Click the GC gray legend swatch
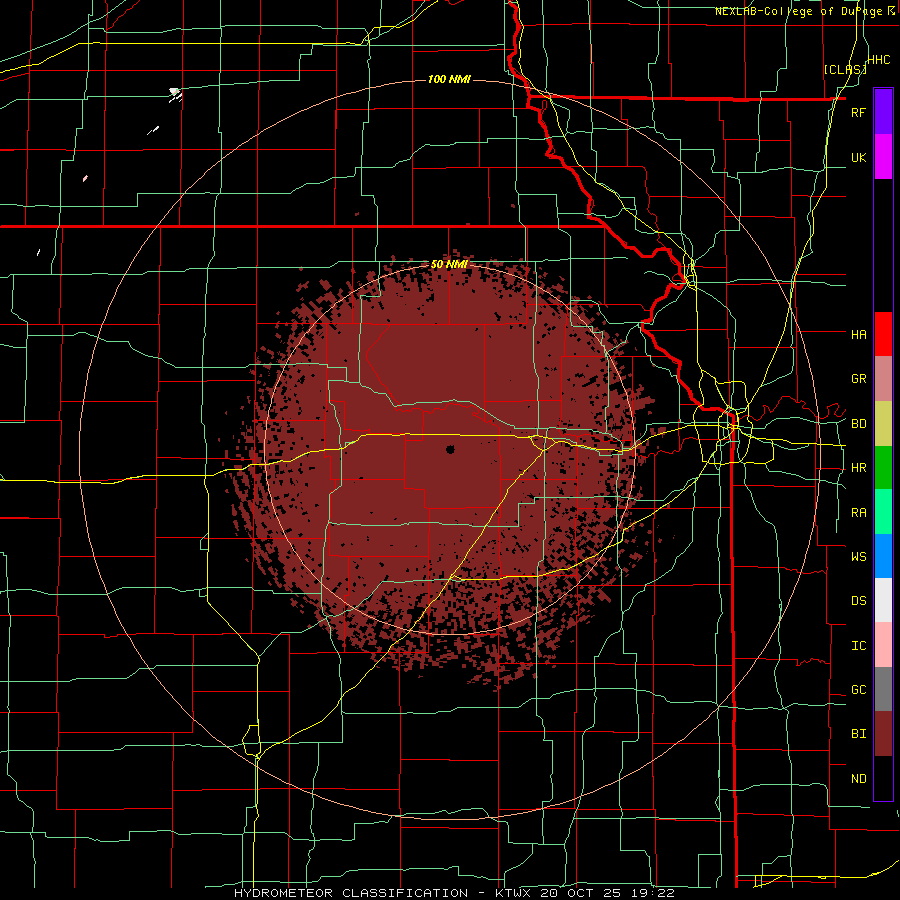 883,689
